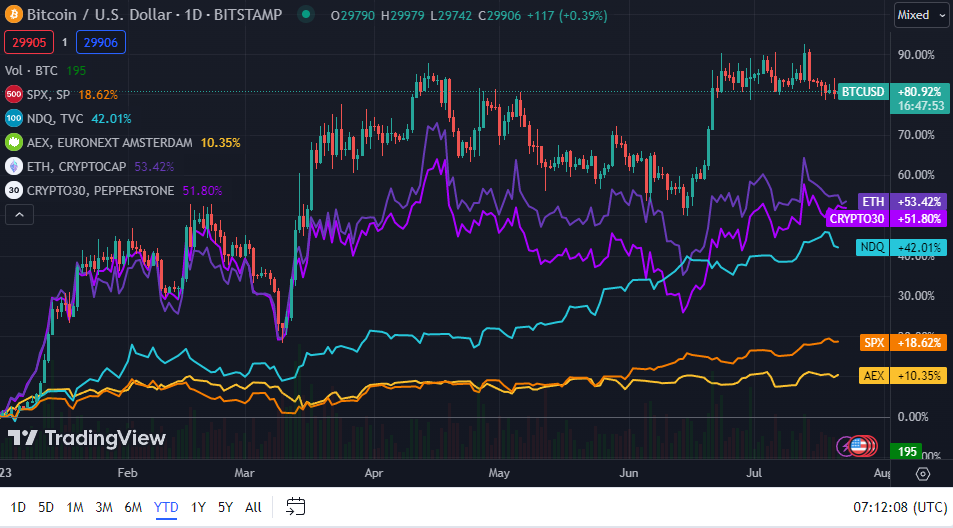Click the Apr date axis label

374,473
